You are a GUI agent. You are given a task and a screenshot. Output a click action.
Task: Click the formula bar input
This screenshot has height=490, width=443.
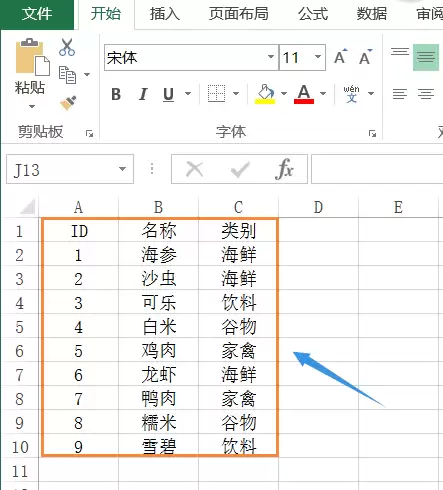pos(377,169)
